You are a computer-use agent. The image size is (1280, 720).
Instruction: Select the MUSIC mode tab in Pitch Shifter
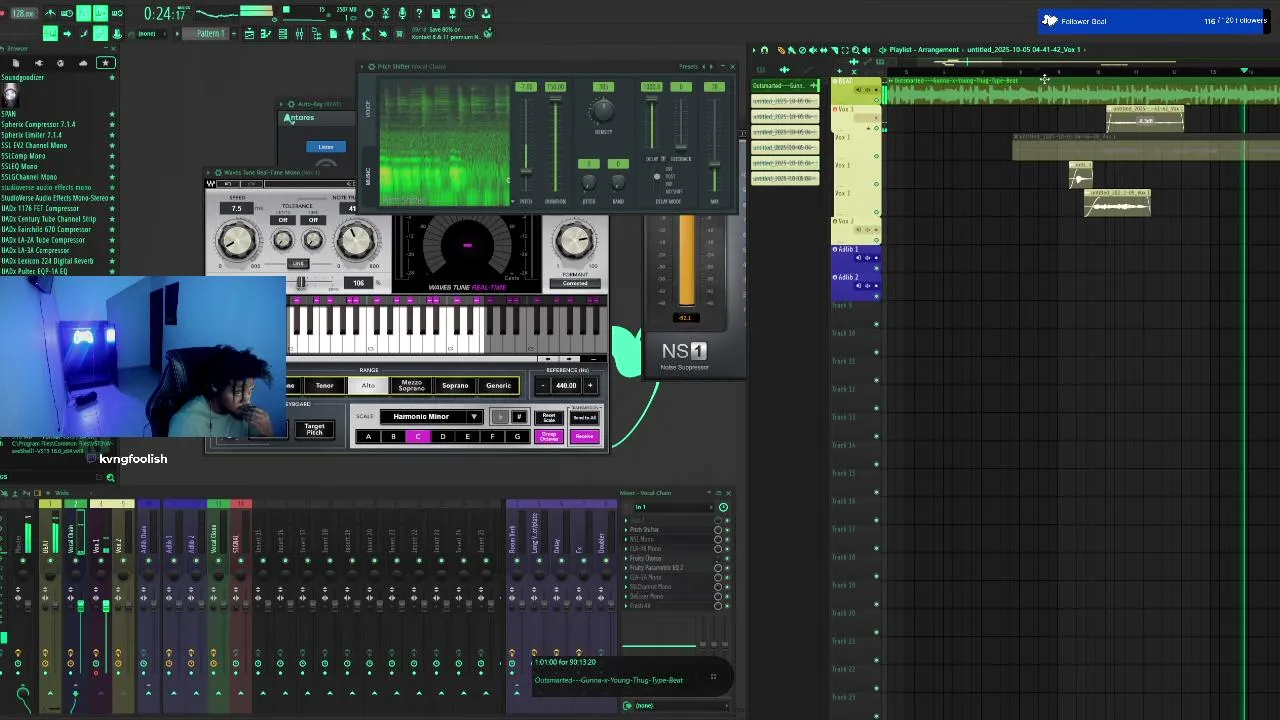coord(368,176)
